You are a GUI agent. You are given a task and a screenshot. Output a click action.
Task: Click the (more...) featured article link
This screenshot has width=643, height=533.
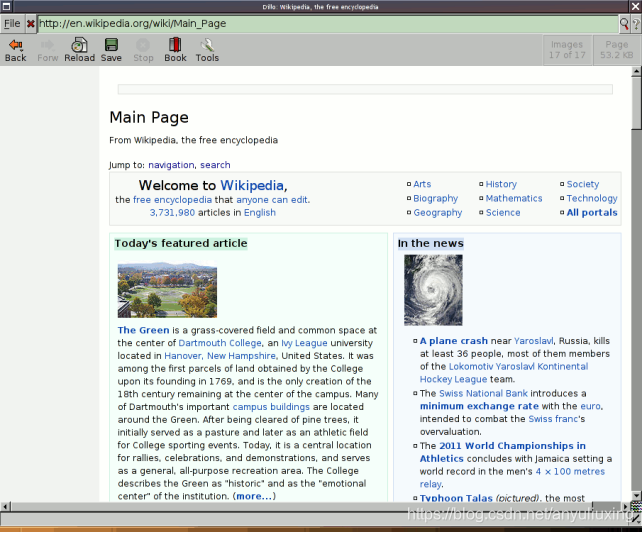click(254, 496)
